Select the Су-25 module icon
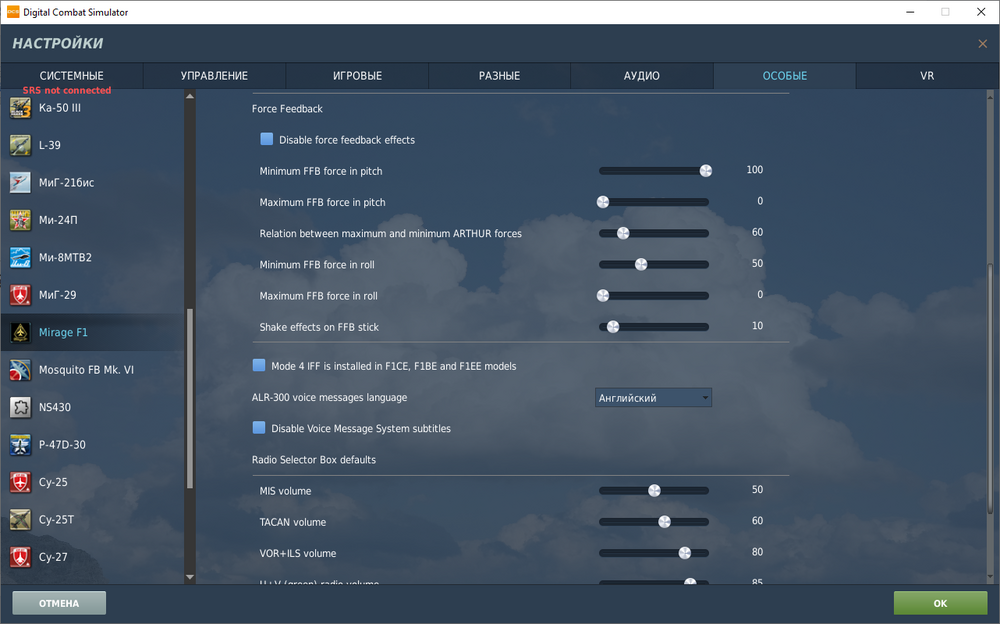 [x=20, y=482]
